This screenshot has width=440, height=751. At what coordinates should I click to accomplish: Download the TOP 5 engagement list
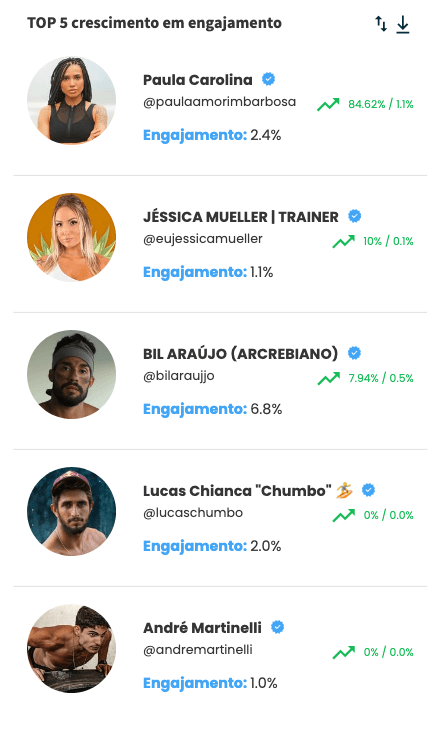[403, 24]
